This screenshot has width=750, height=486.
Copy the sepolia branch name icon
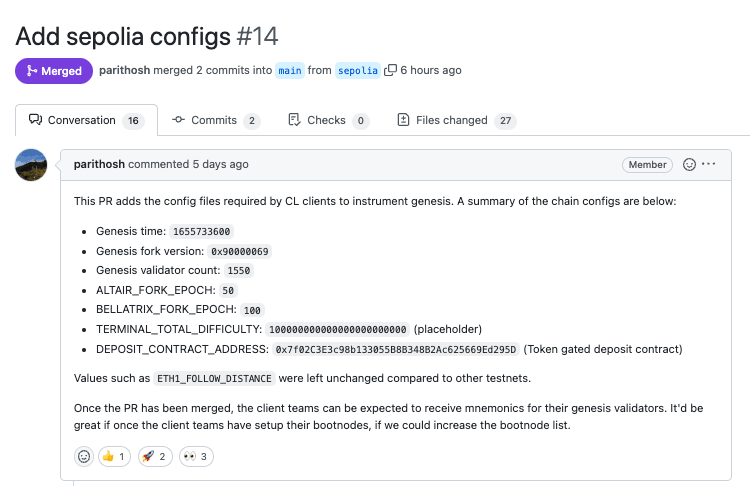tap(390, 70)
